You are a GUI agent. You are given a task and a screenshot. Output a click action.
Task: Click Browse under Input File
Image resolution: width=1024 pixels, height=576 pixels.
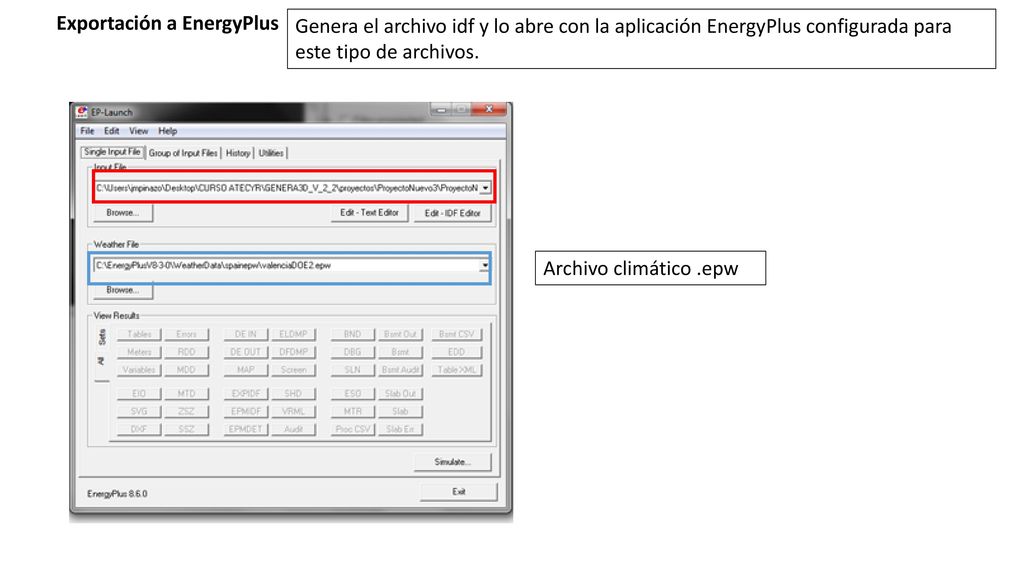(x=123, y=213)
